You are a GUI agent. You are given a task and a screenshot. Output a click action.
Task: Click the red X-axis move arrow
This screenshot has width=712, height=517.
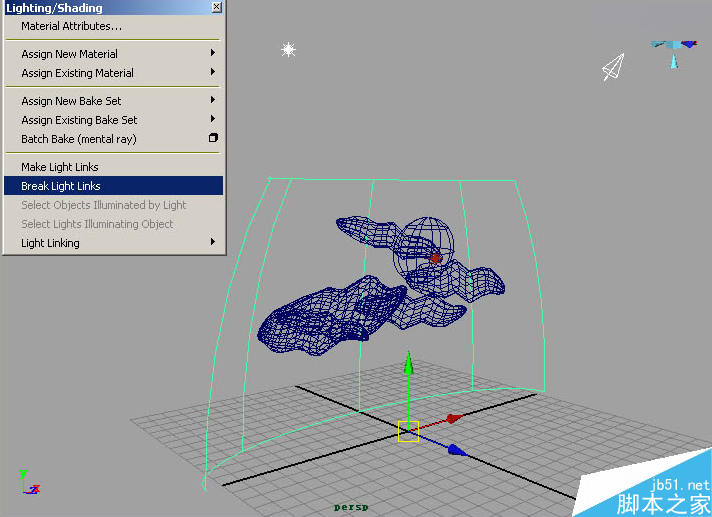coord(455,419)
